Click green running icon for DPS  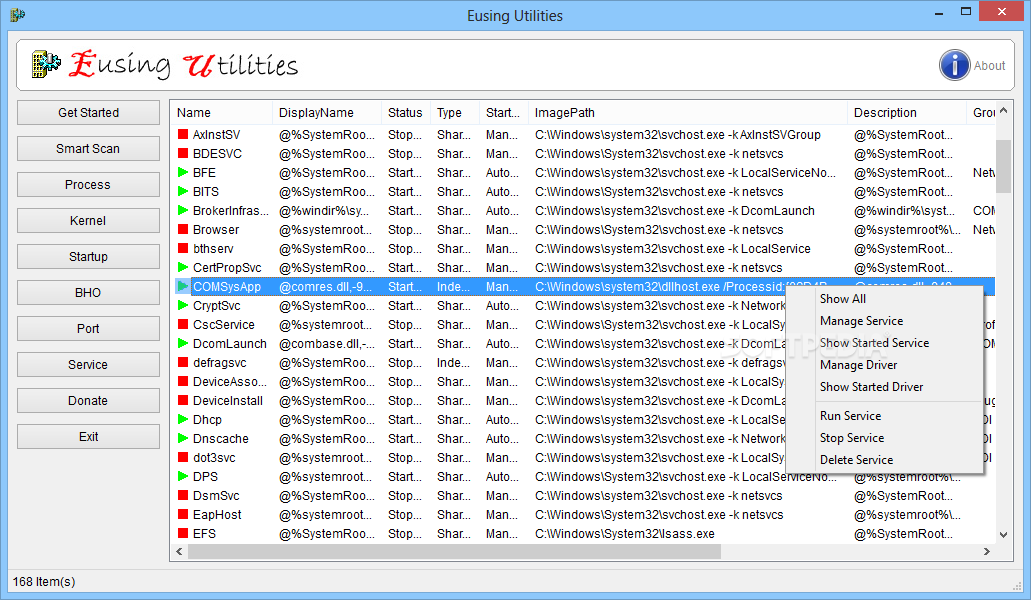(x=183, y=476)
